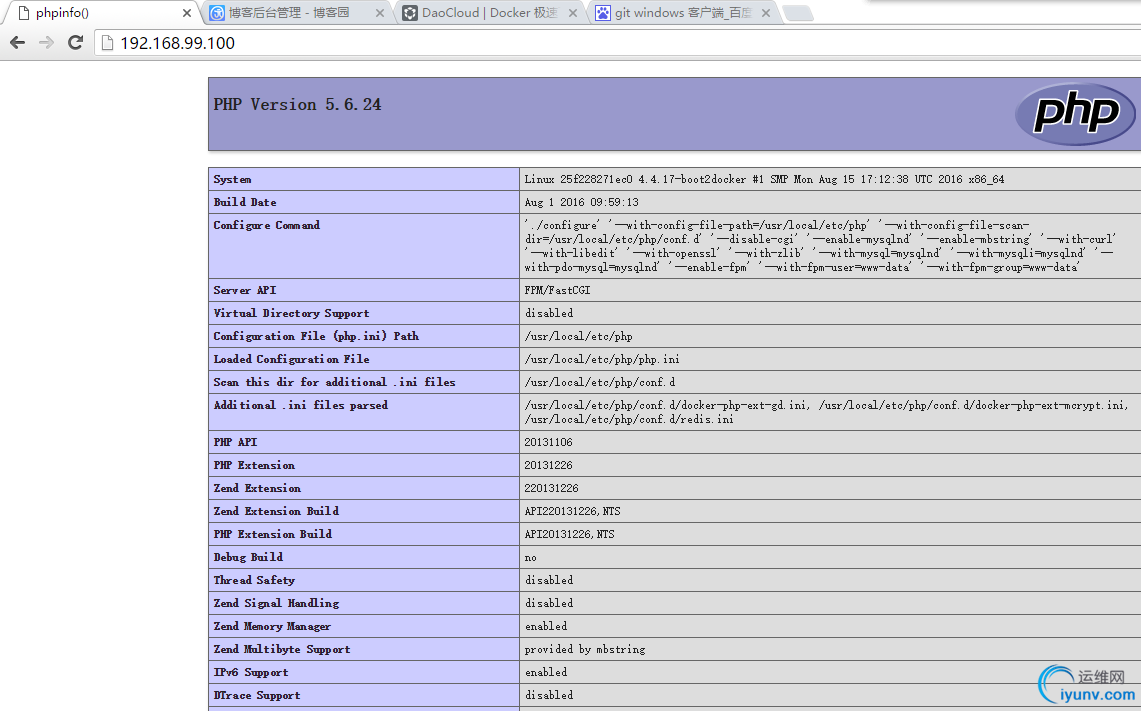1141x711 pixels.
Task: Click the API20131226,NTS value
Action: click(x=569, y=534)
